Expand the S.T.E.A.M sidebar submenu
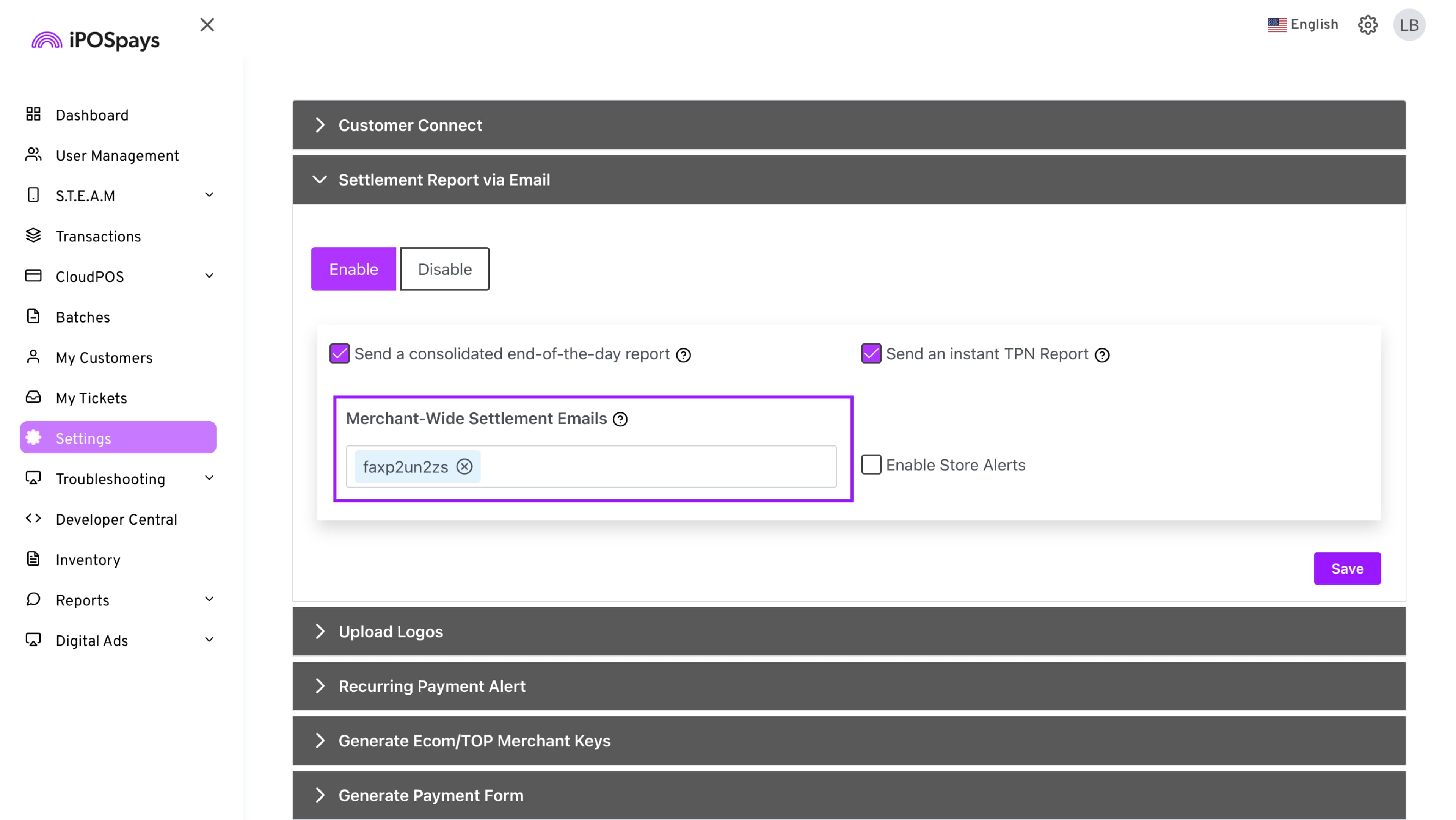 [209, 196]
